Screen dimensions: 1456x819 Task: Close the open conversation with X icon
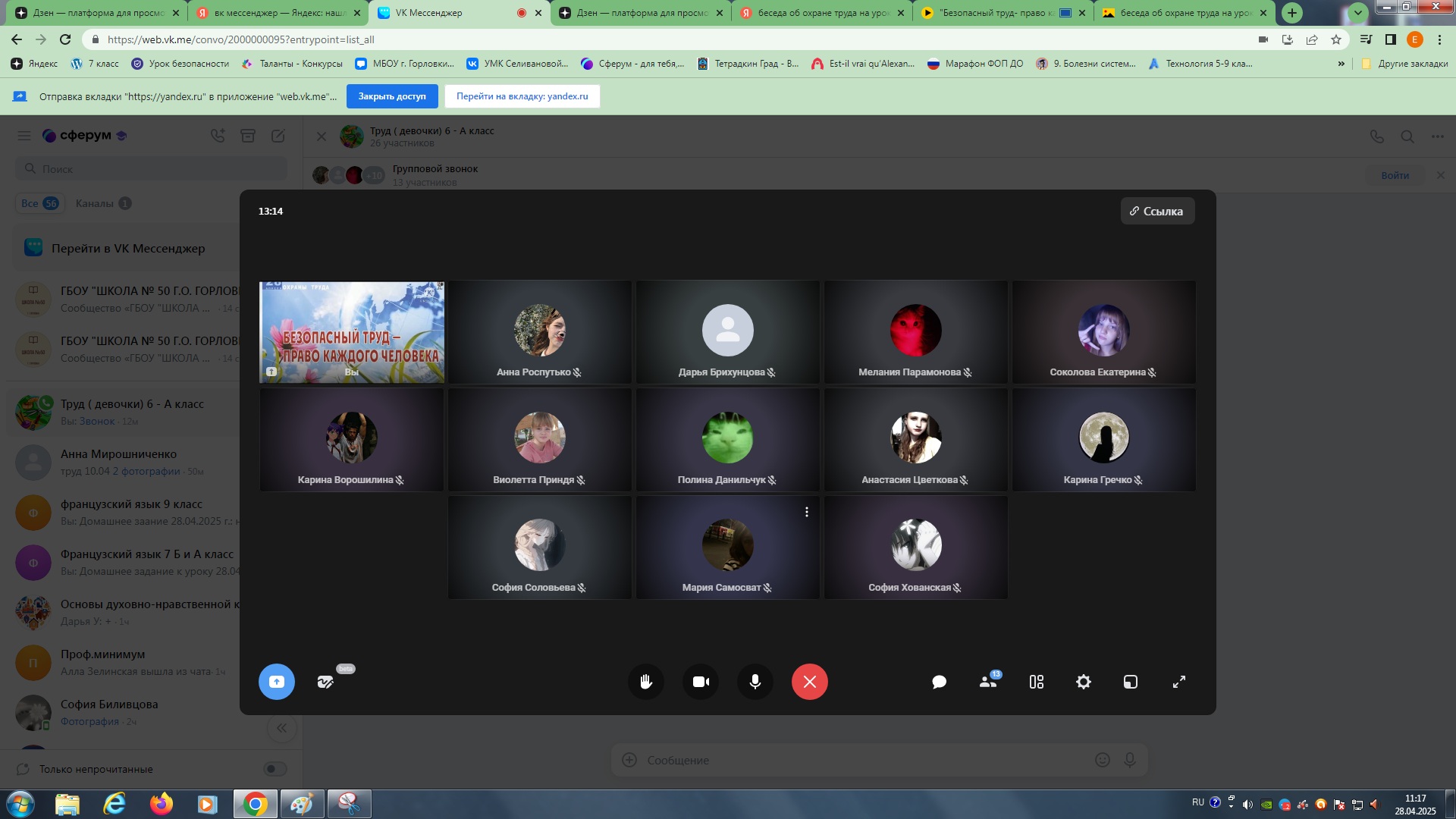322,136
